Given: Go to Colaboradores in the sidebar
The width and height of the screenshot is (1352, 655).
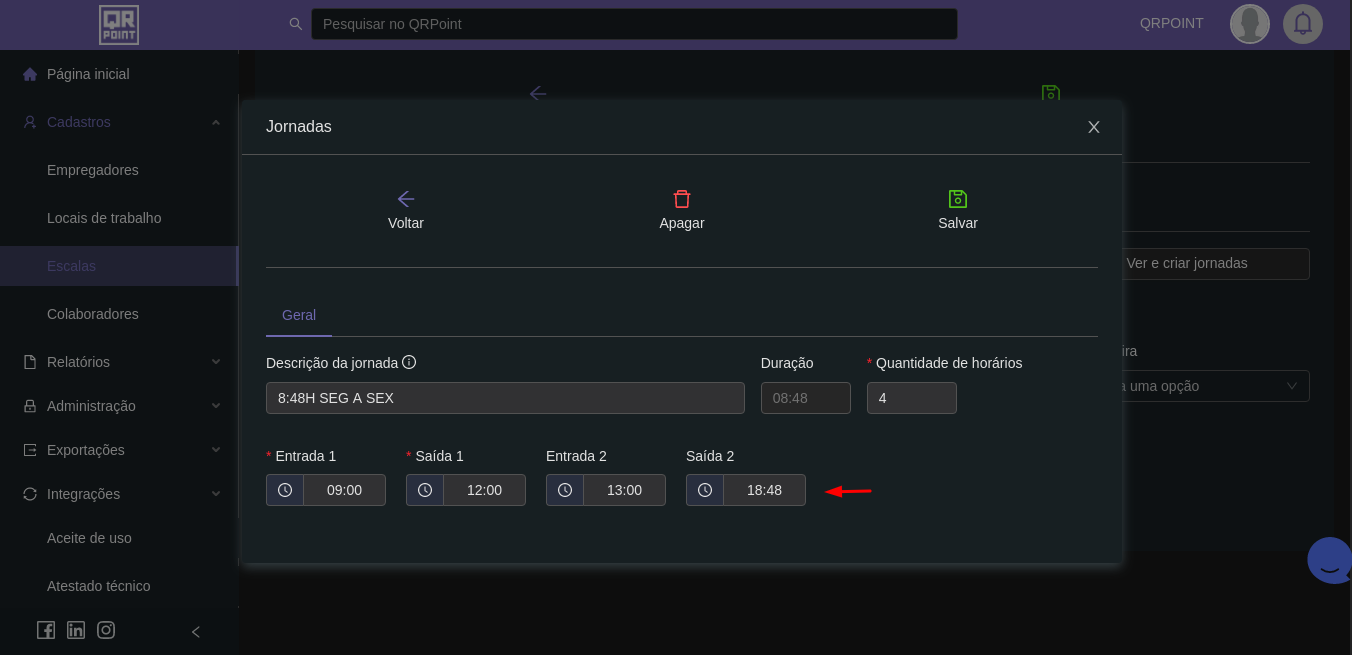Looking at the screenshot, I should coord(93,314).
